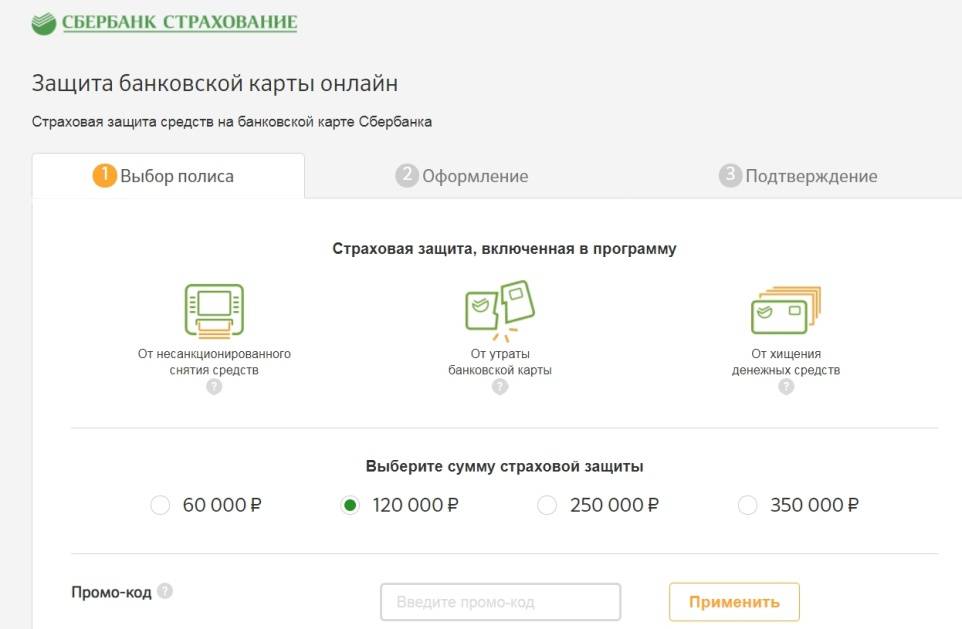Select the 60 000 ₽ coverage option

pyautogui.click(x=160, y=506)
